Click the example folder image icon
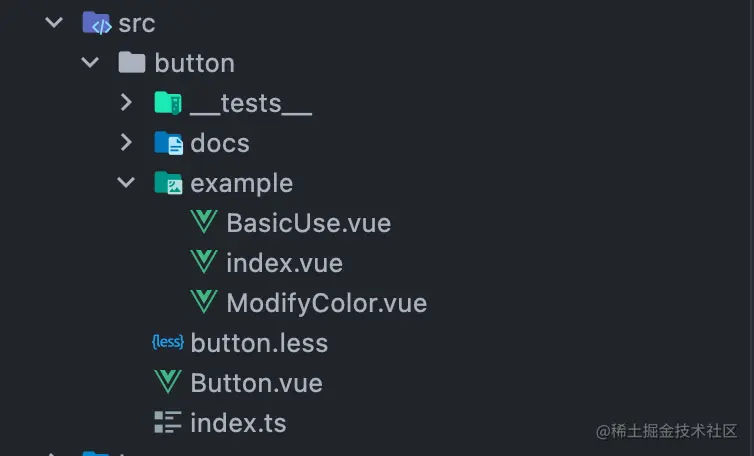Screen dimensions: 754x456 click(x=168, y=183)
